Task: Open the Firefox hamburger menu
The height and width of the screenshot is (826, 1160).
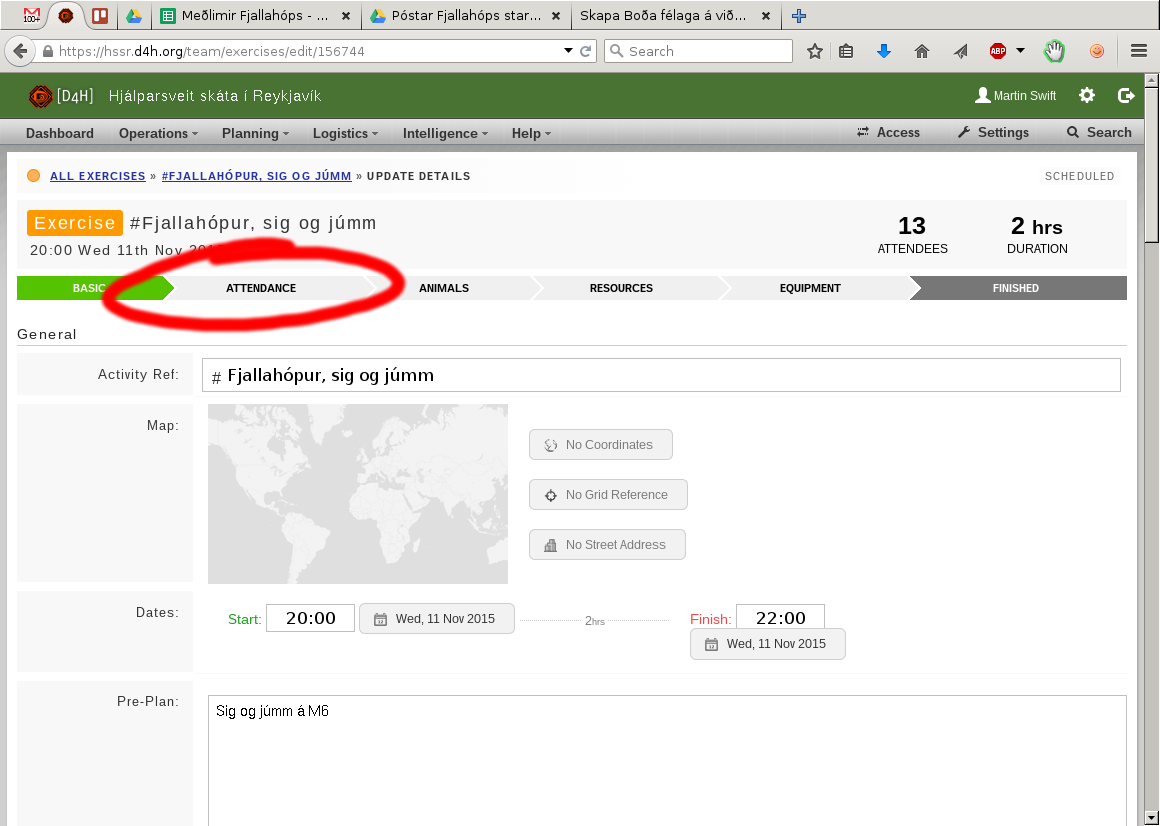Action: (1139, 51)
